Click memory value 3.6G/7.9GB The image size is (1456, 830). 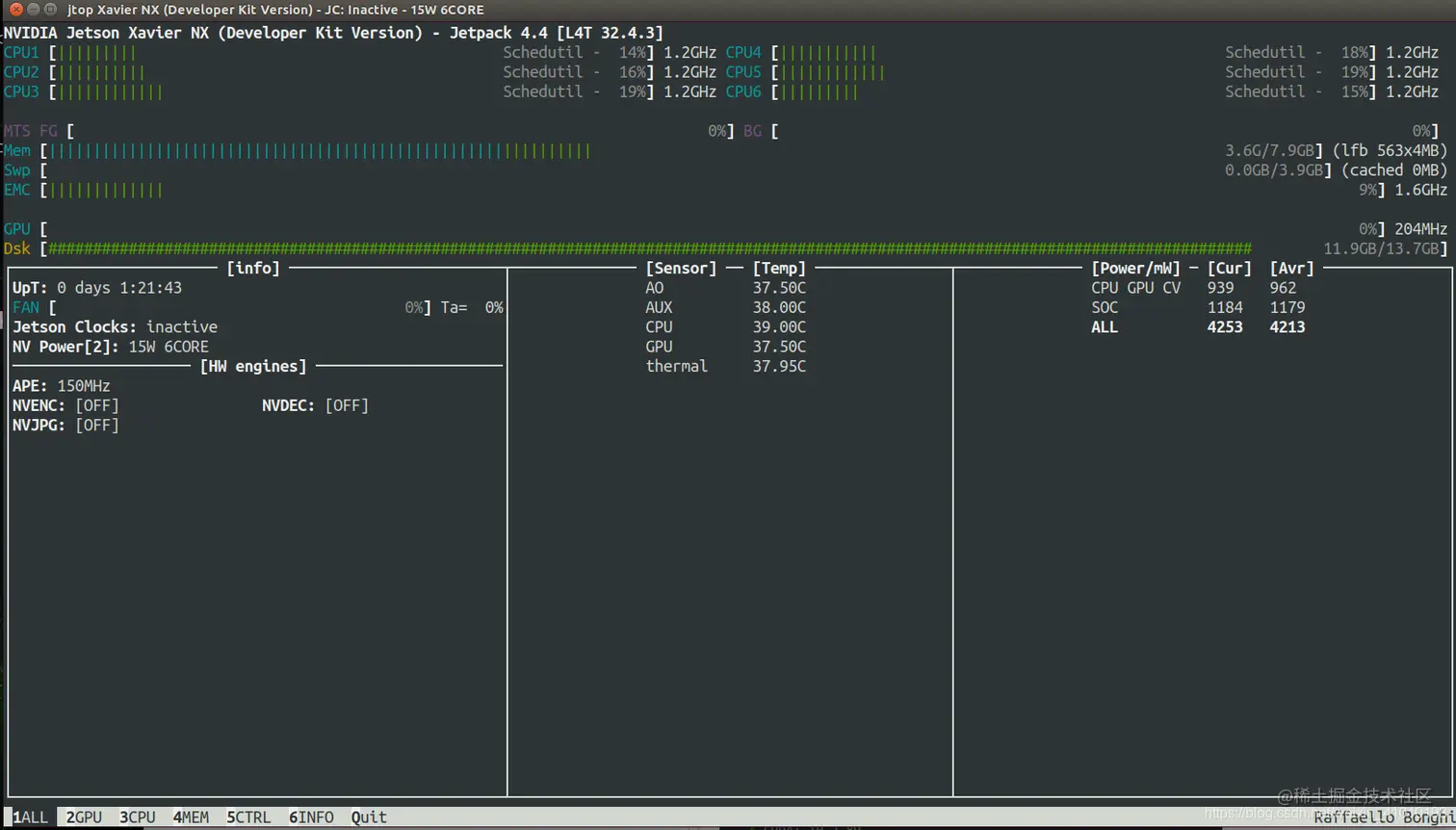click(x=1269, y=150)
